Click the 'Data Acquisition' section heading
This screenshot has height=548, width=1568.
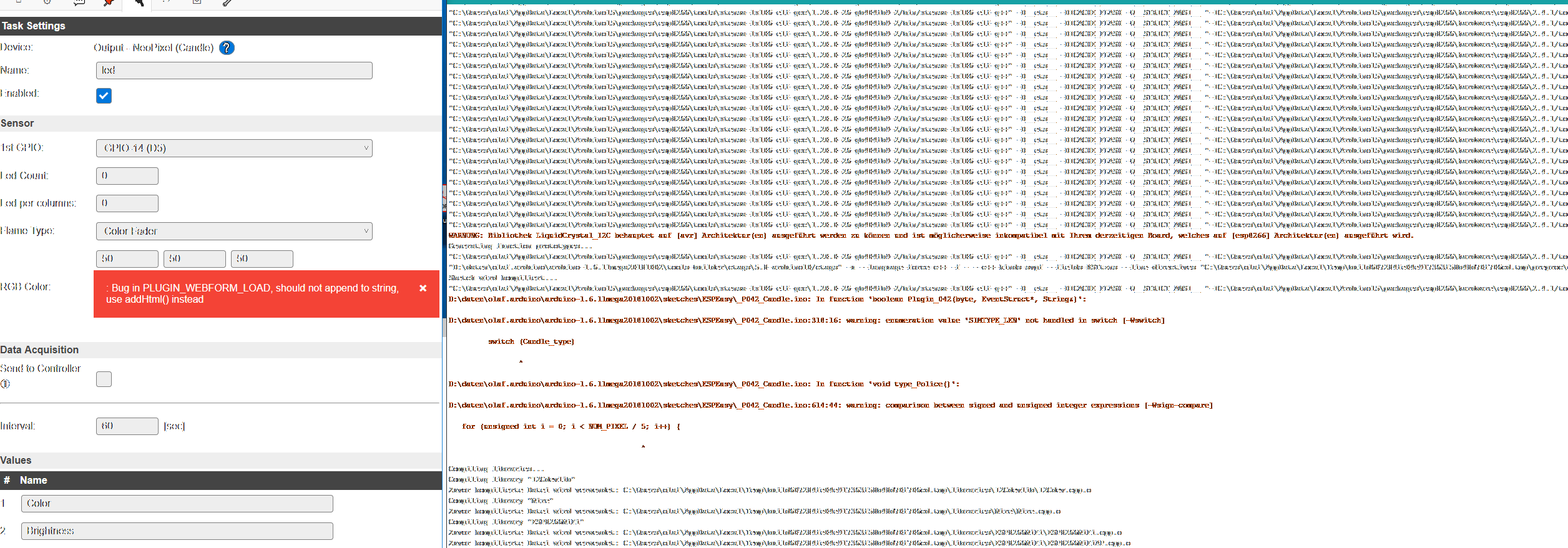(x=39, y=350)
